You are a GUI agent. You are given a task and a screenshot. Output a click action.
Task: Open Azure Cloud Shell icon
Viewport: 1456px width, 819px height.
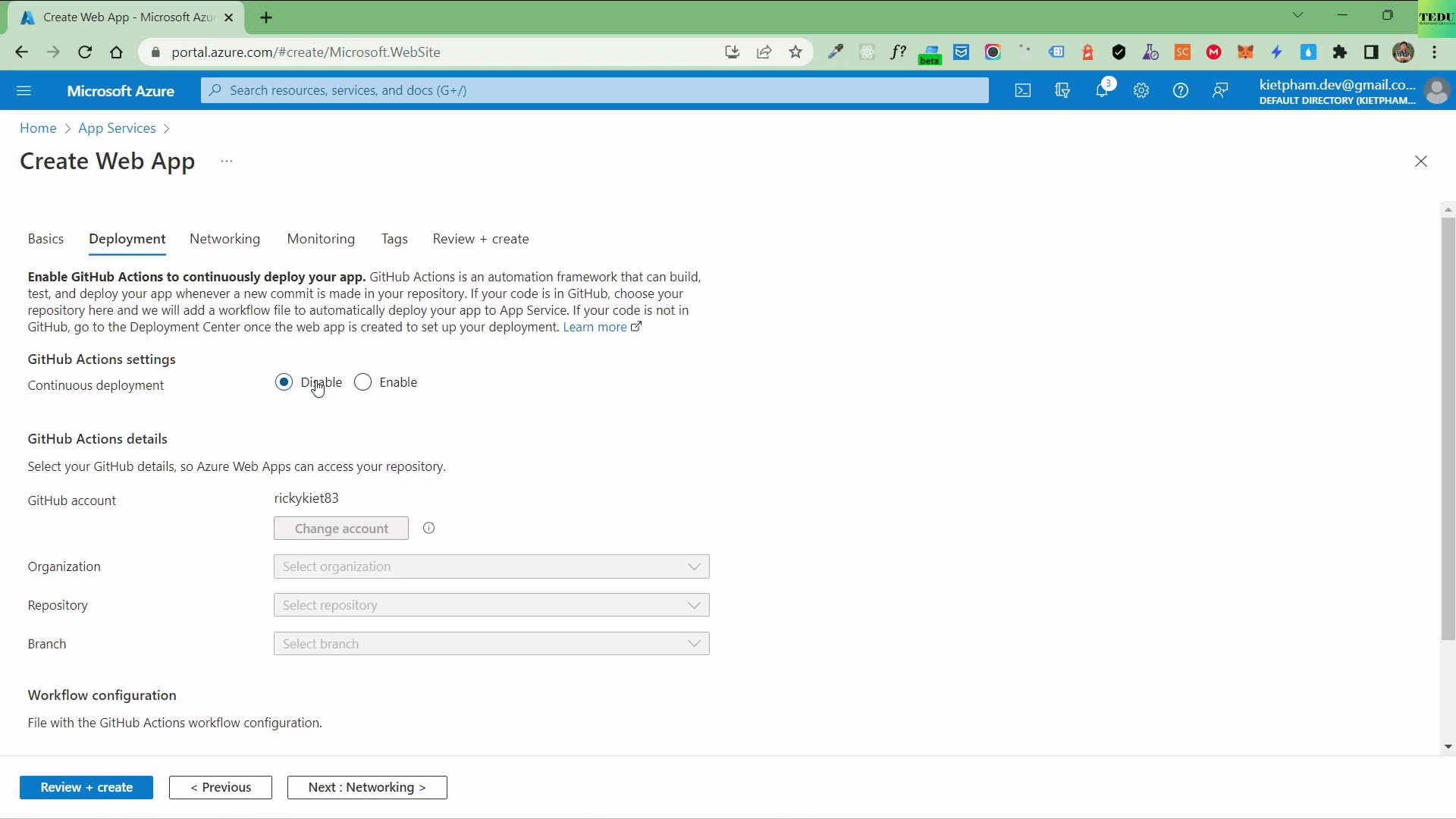point(1023,91)
